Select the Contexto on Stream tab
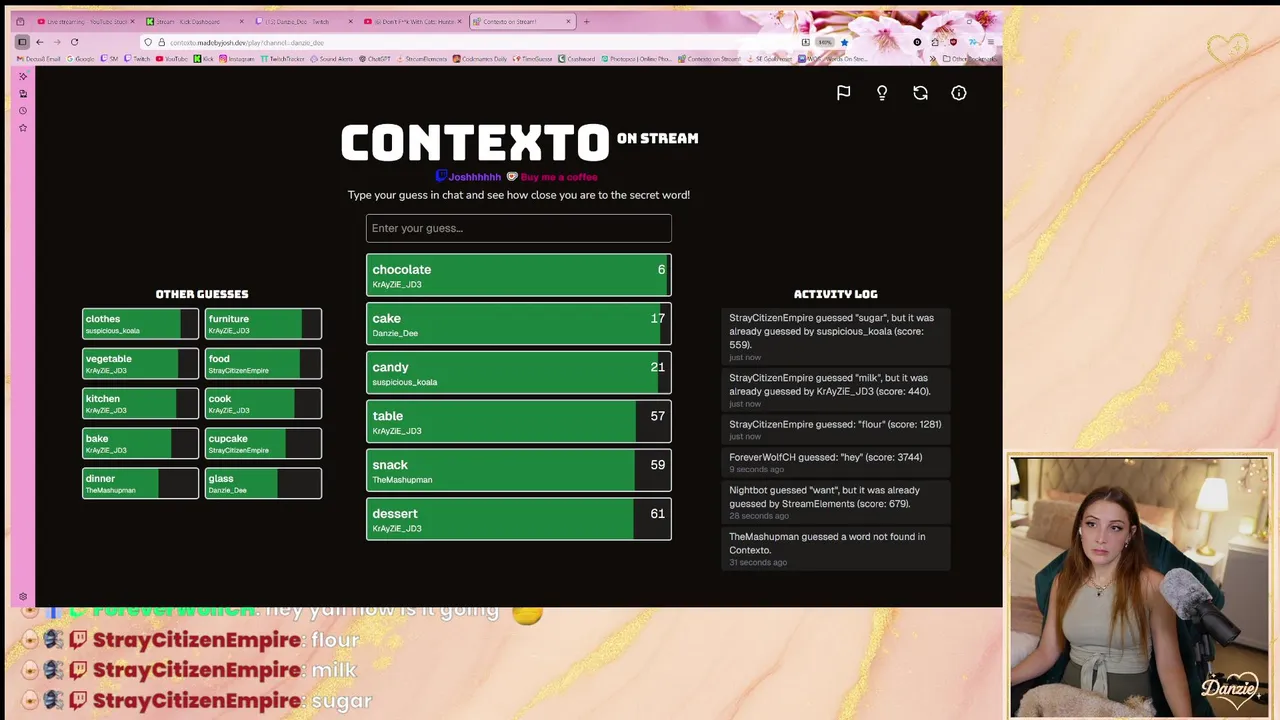 click(x=522, y=21)
